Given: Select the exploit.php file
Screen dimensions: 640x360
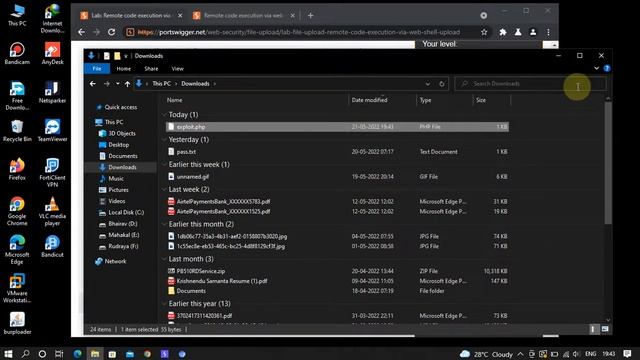Looking at the screenshot, I should tap(337, 127).
